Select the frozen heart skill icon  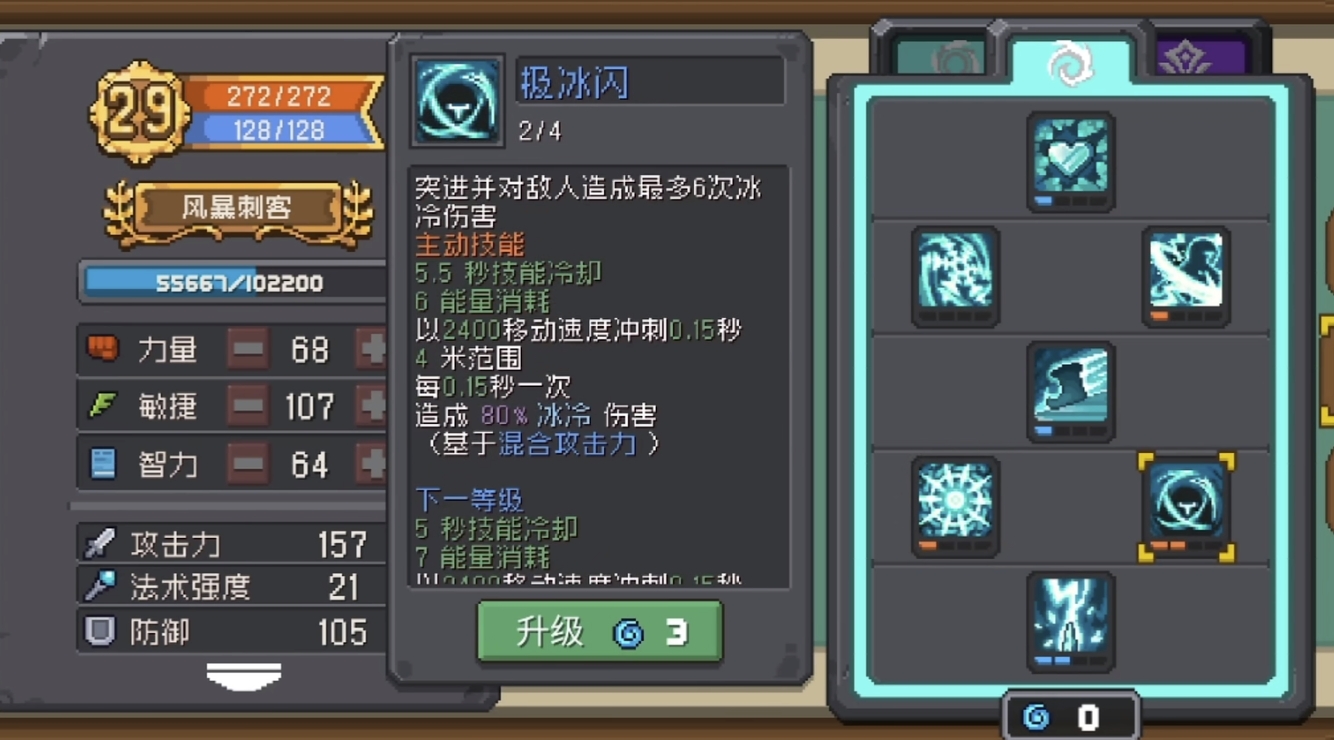click(x=1070, y=161)
